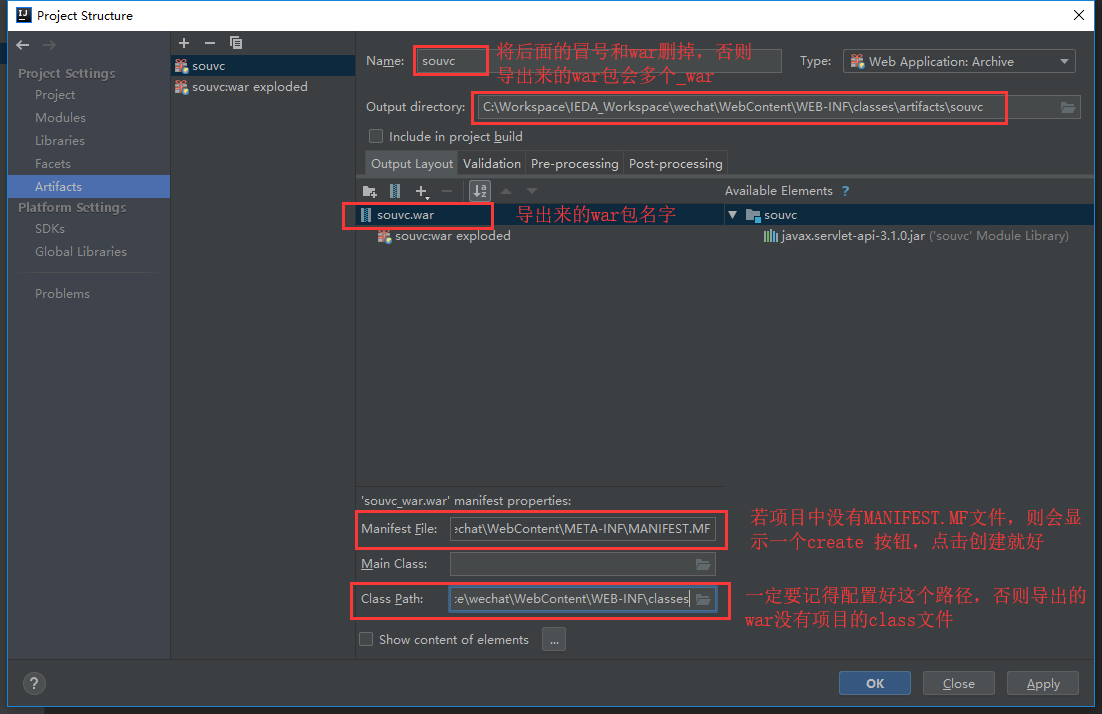Browse for Class Path folder
The image size is (1102, 714).
coord(703,599)
